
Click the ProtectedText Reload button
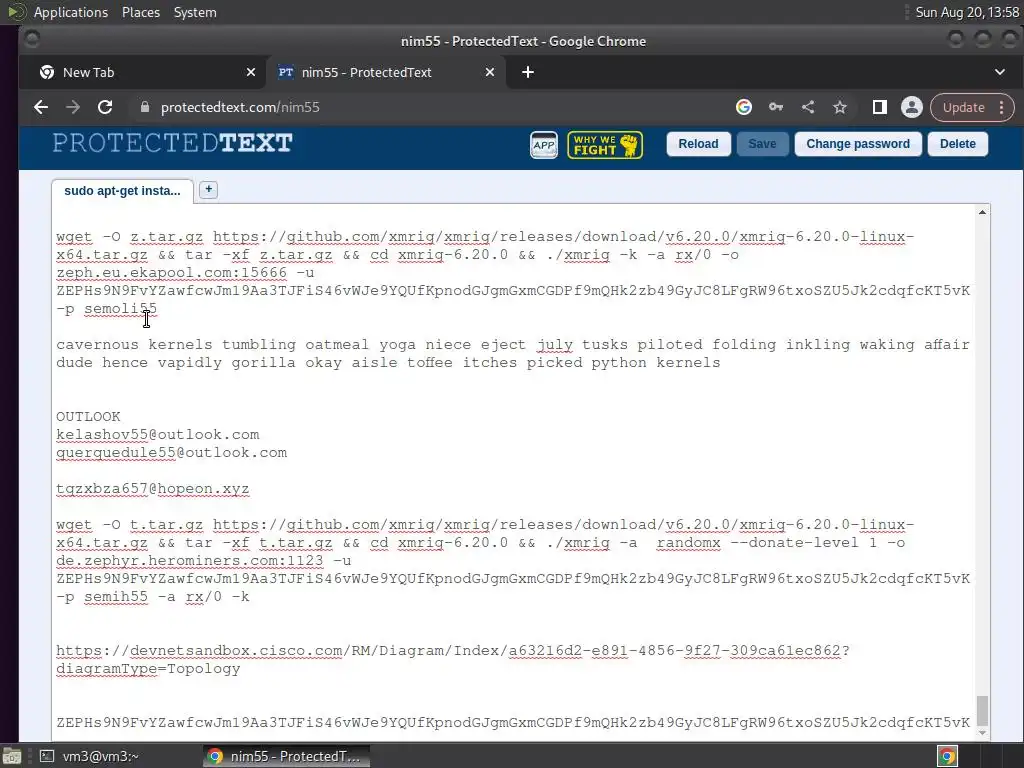tap(698, 144)
